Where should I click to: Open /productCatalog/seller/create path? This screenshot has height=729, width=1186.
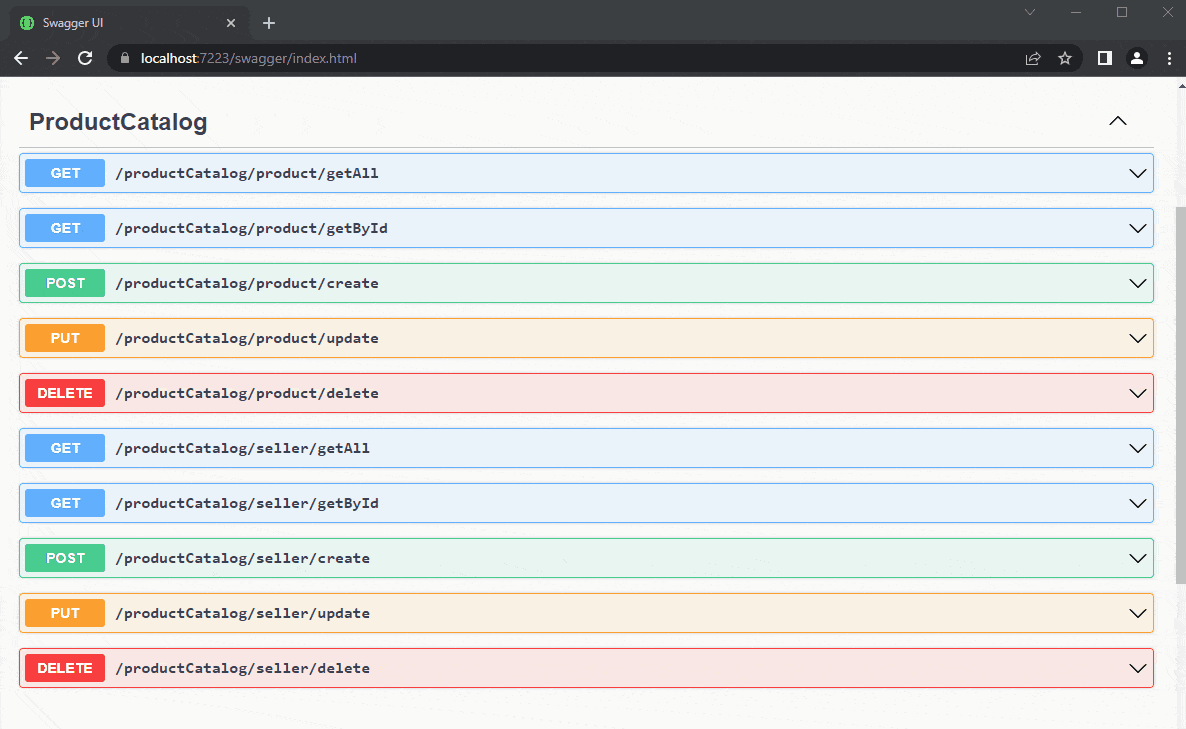coord(242,558)
